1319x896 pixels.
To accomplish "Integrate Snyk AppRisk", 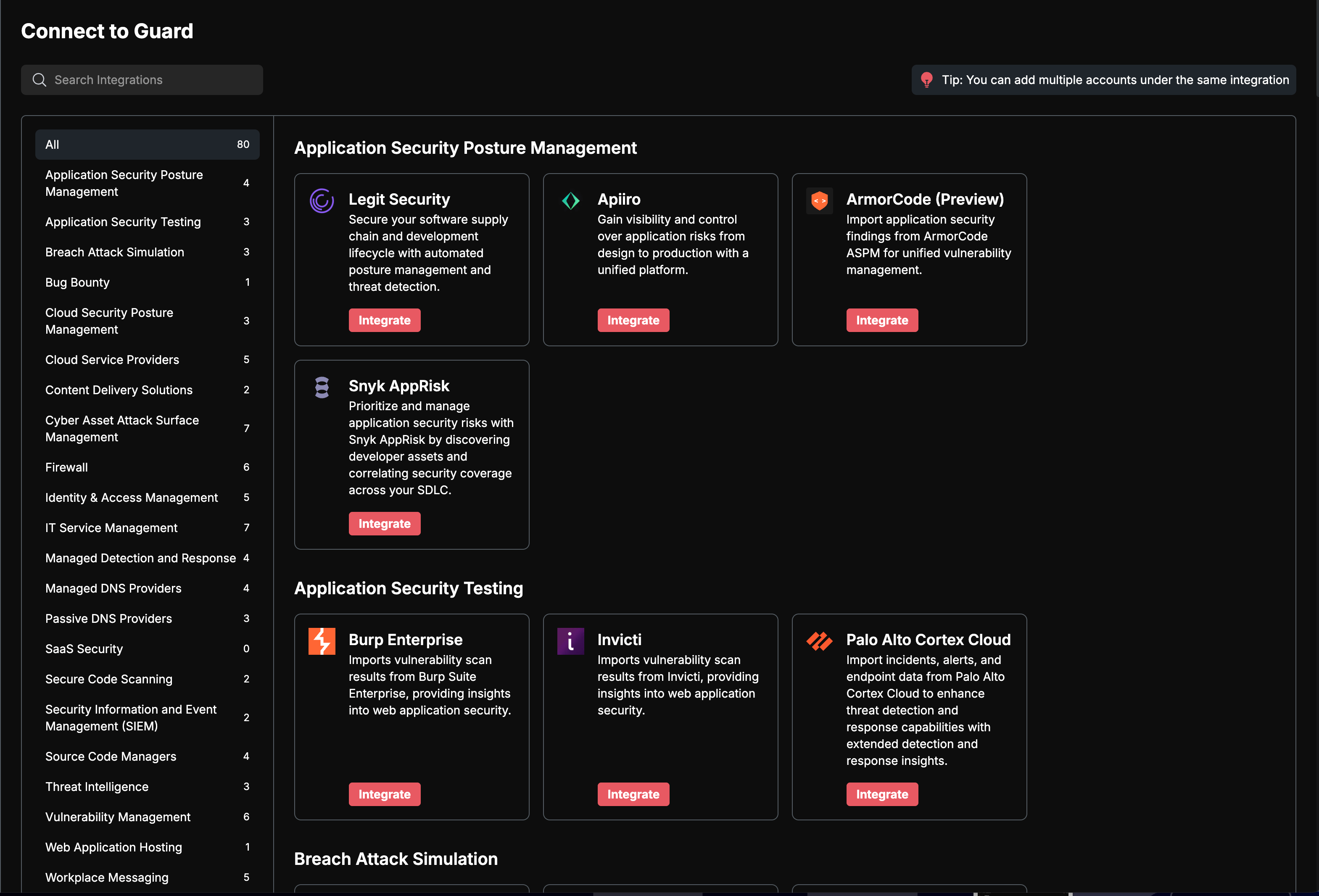I will pyautogui.click(x=384, y=524).
